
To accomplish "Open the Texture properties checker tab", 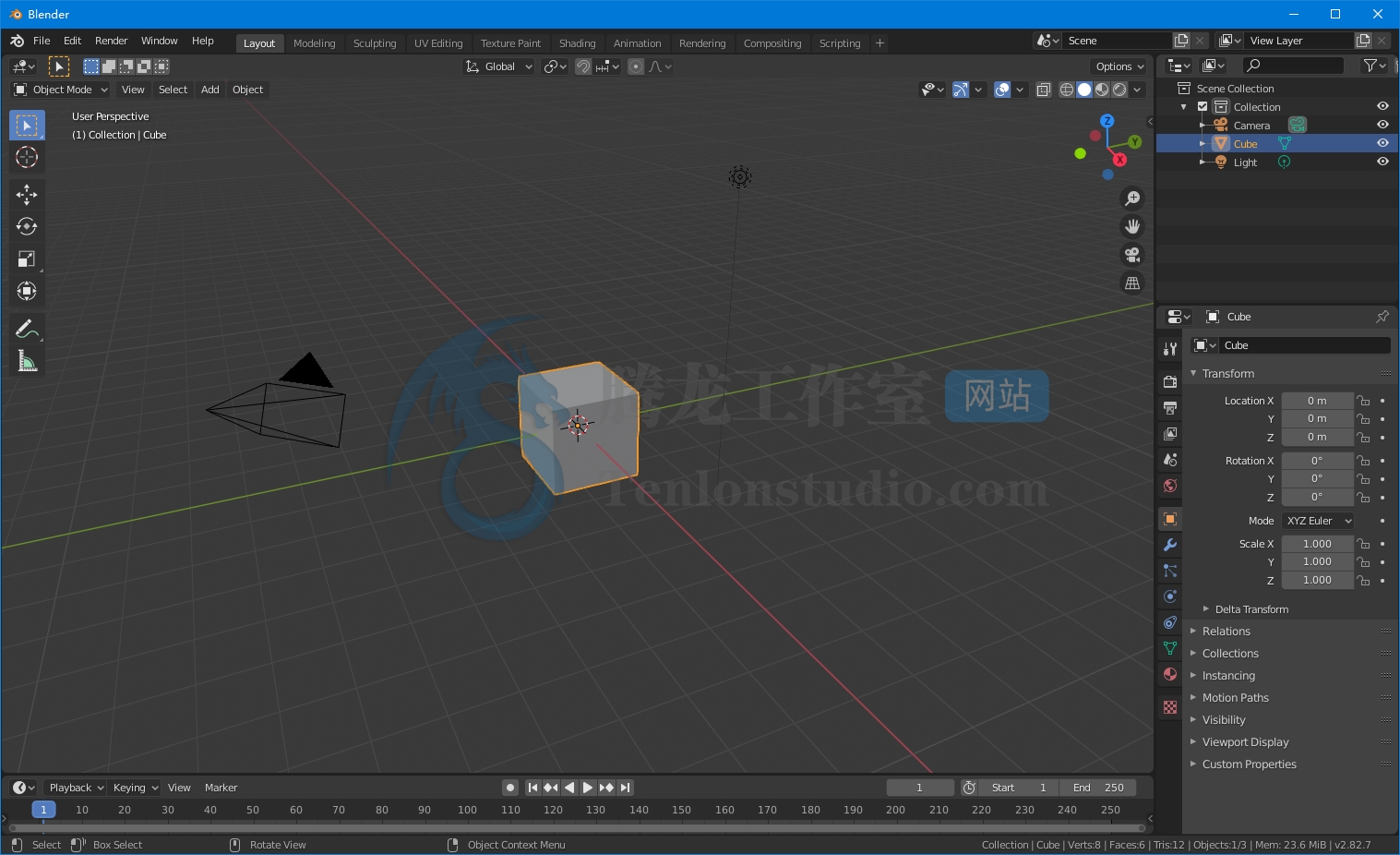I will 1170,707.
